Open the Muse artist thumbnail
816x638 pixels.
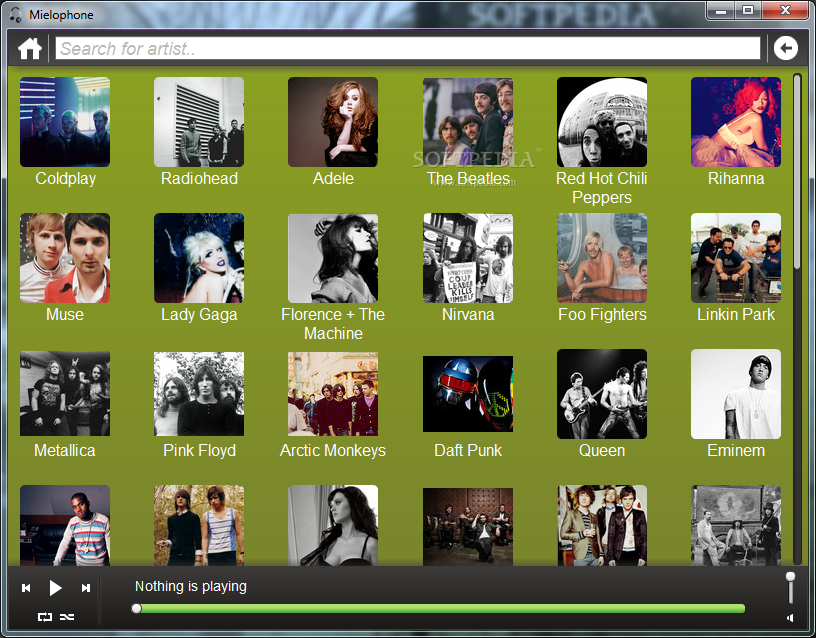[x=65, y=258]
